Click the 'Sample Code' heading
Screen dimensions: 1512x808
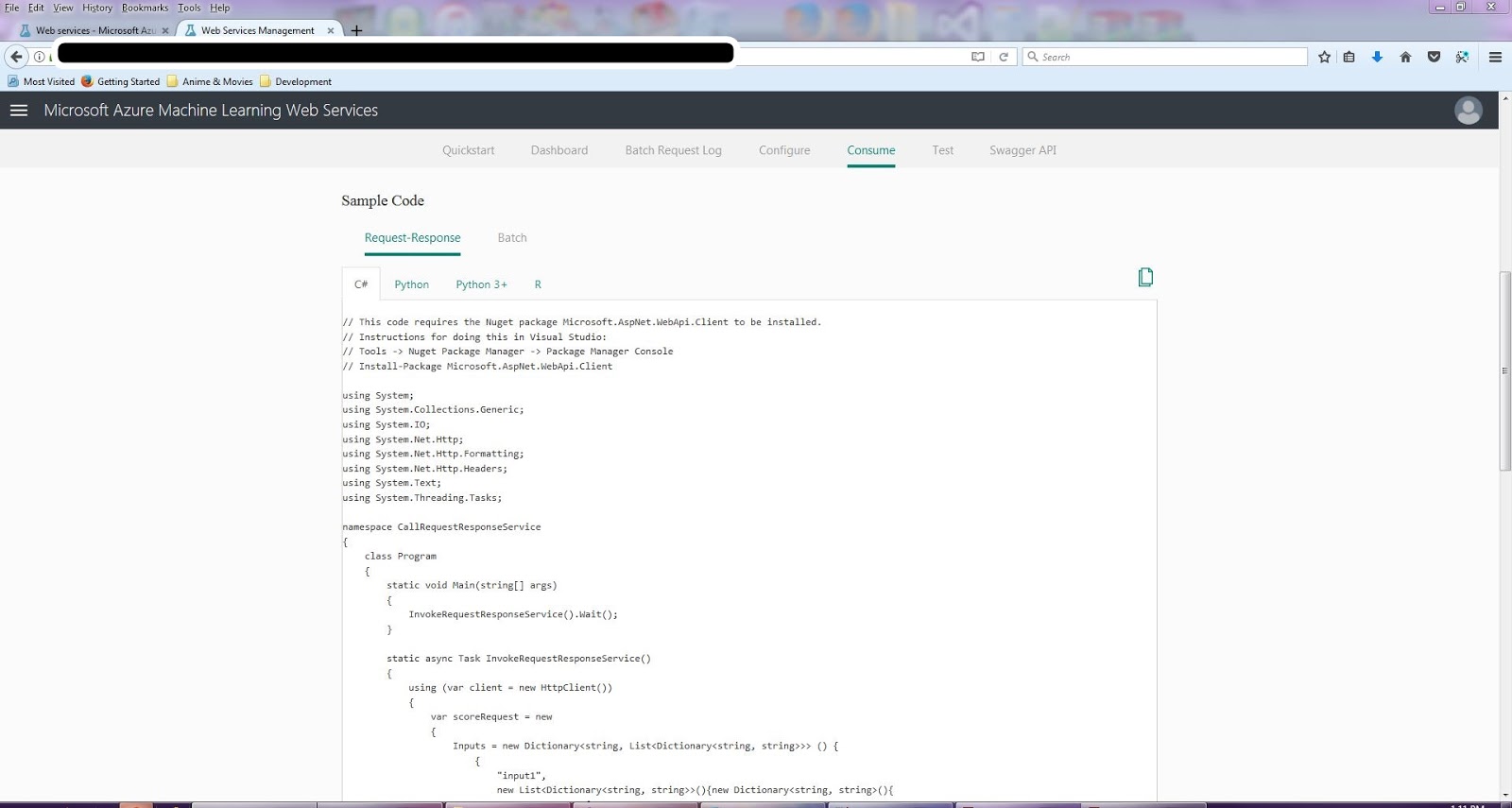click(383, 200)
